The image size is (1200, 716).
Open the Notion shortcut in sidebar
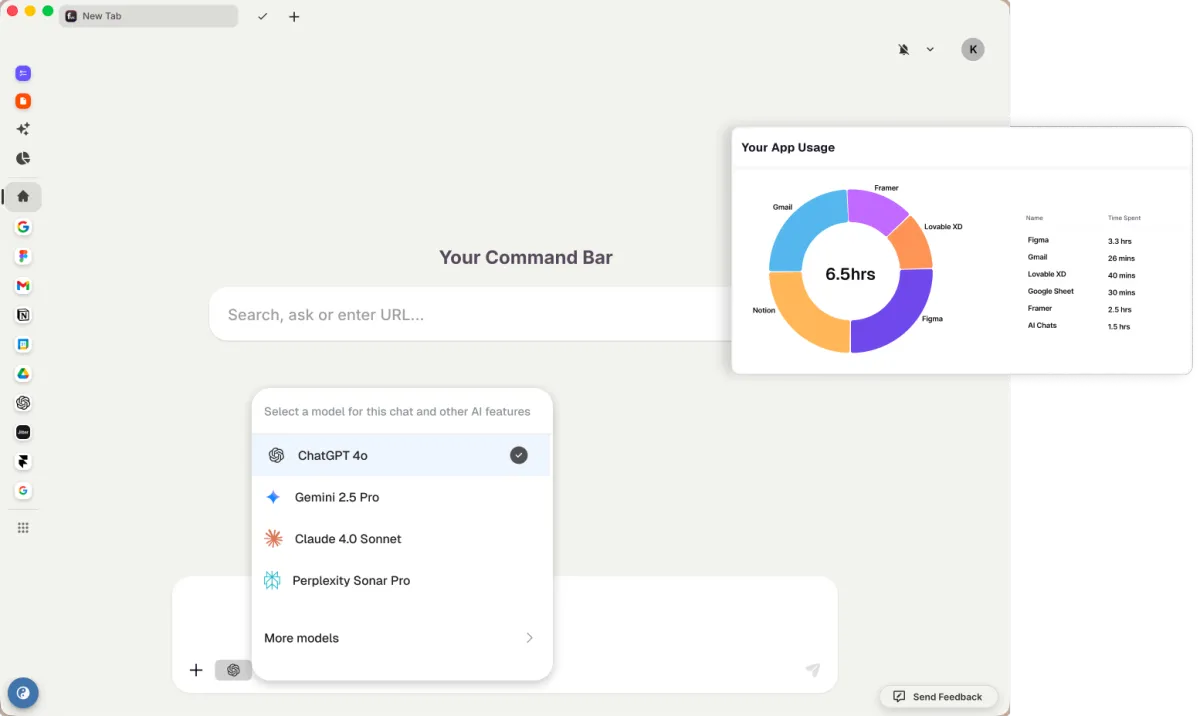click(x=23, y=315)
